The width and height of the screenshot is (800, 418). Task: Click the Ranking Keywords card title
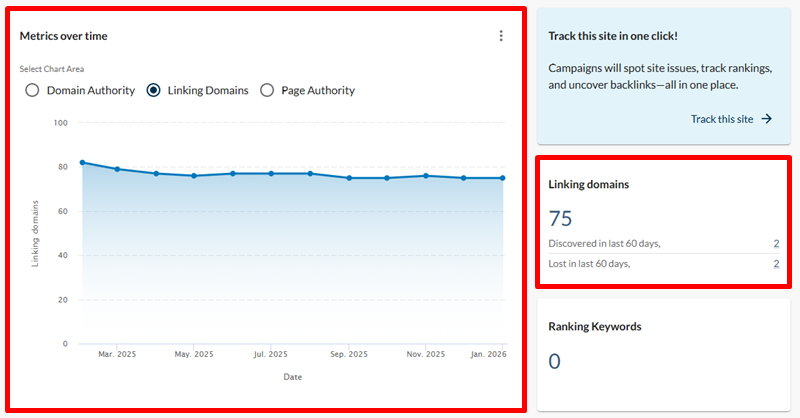coord(594,326)
